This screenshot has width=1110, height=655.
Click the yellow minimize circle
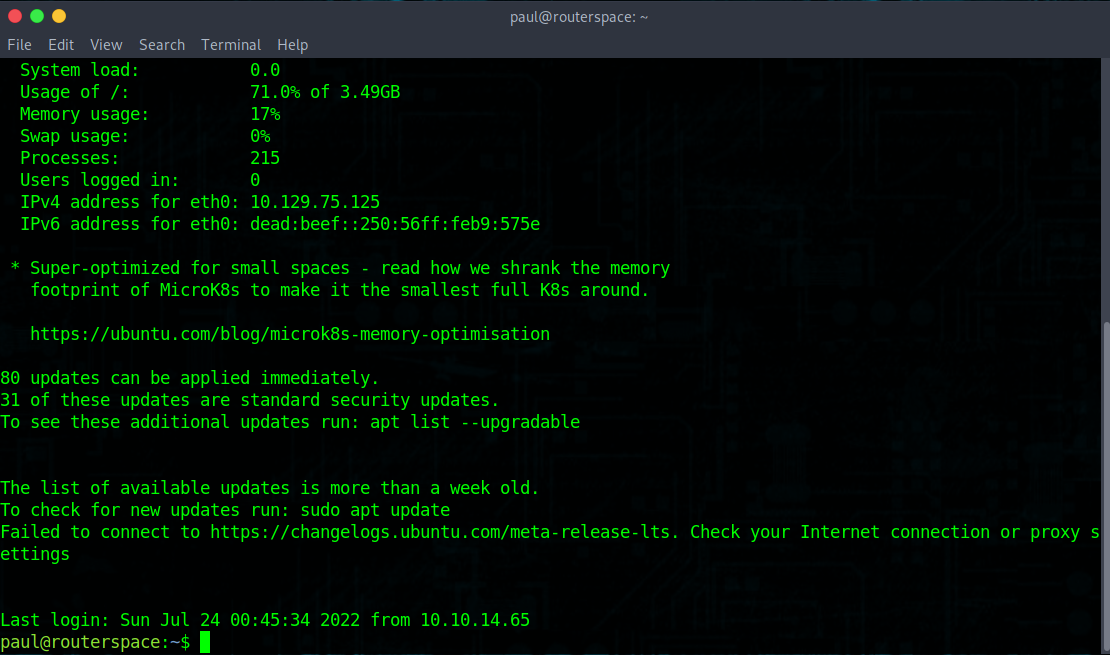(x=58, y=16)
